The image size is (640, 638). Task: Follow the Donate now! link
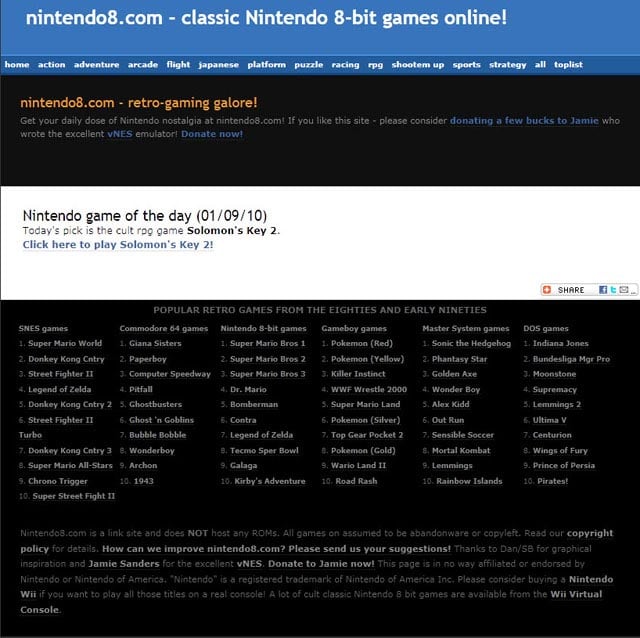212,134
